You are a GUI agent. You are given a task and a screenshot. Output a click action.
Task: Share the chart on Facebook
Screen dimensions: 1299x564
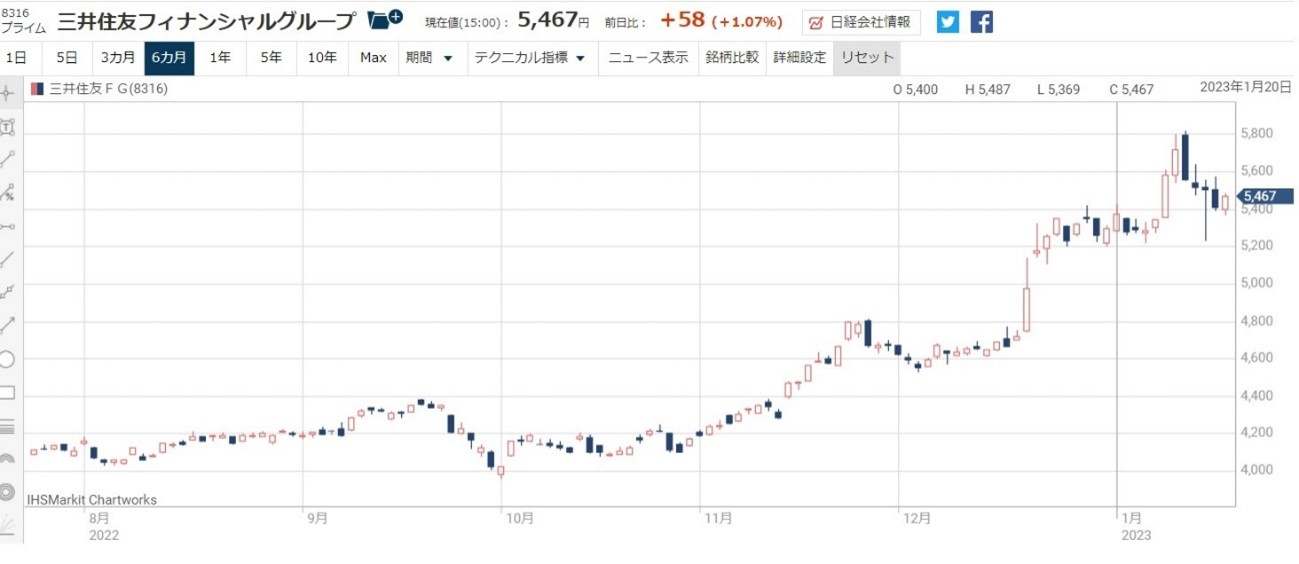(982, 22)
